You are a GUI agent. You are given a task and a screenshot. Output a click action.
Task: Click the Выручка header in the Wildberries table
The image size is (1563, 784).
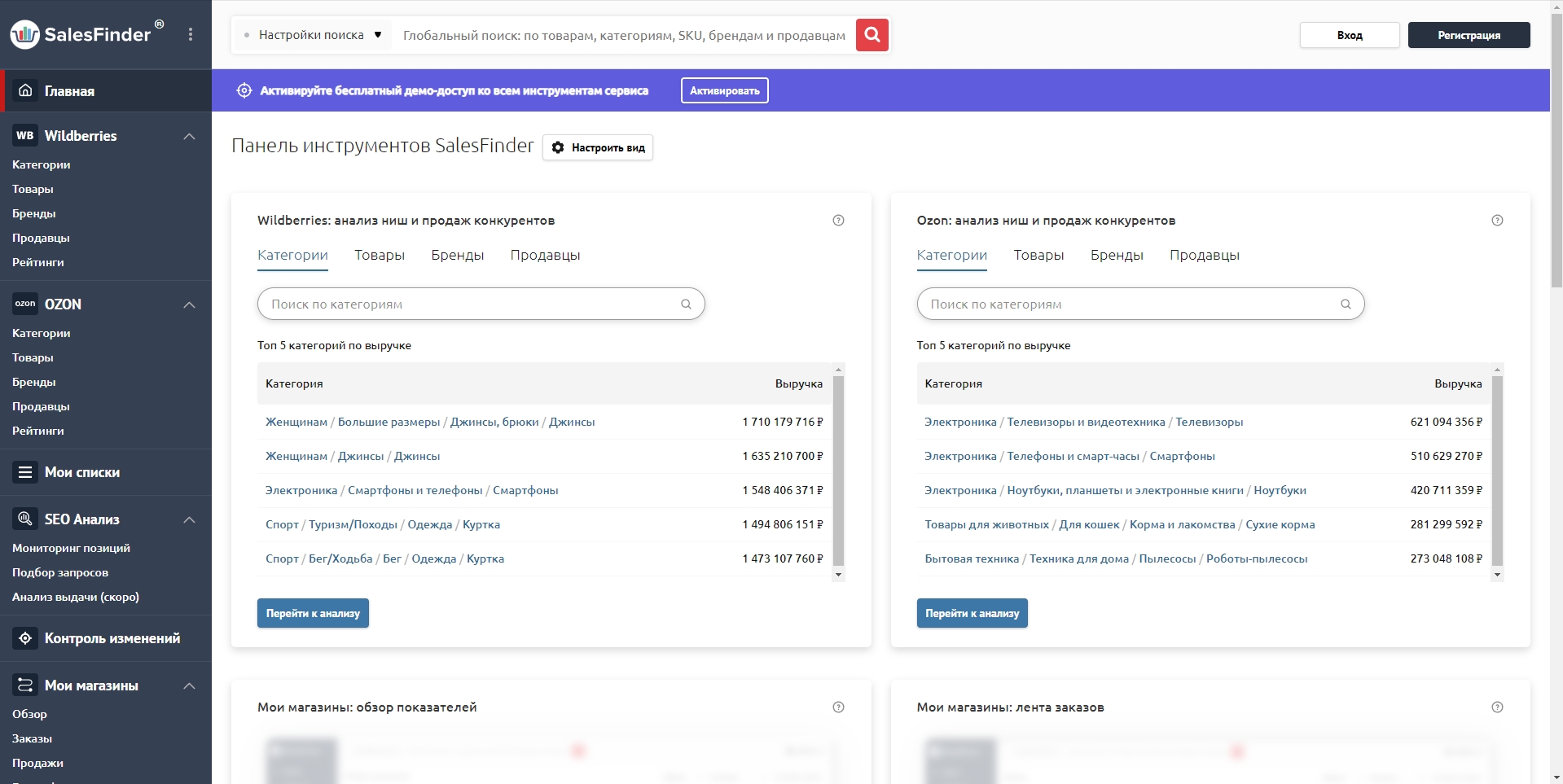point(798,383)
